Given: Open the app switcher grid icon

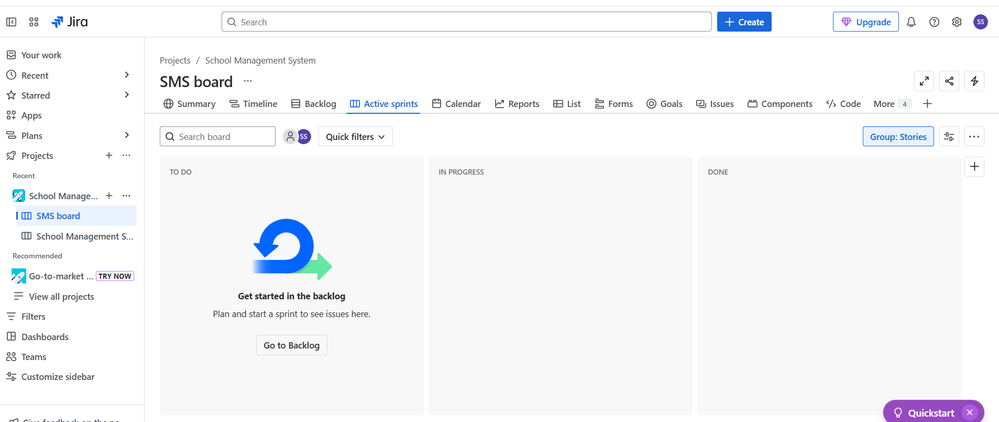Looking at the screenshot, I should pyautogui.click(x=34, y=22).
